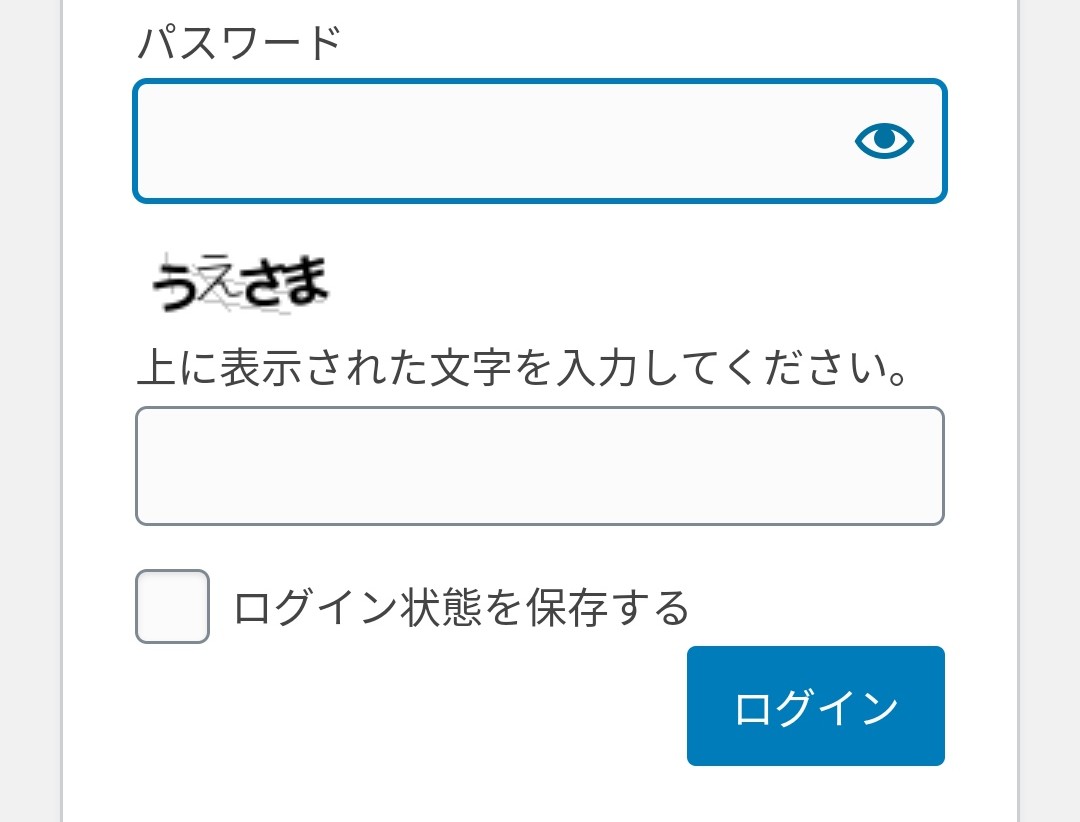This screenshot has width=1080, height=822.
Task: Click inside the パスワード input field
Action: click(x=539, y=141)
